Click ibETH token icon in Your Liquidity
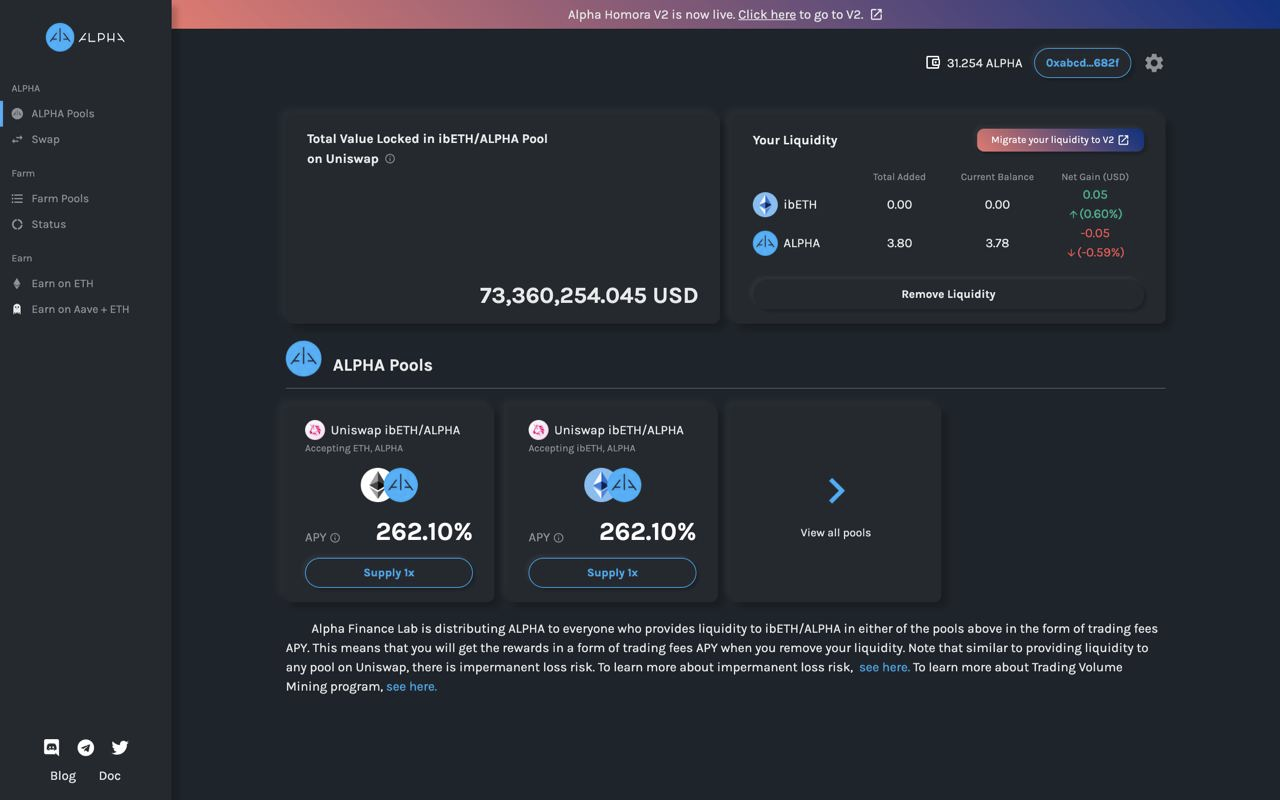The height and width of the screenshot is (800, 1280). pyautogui.click(x=765, y=204)
